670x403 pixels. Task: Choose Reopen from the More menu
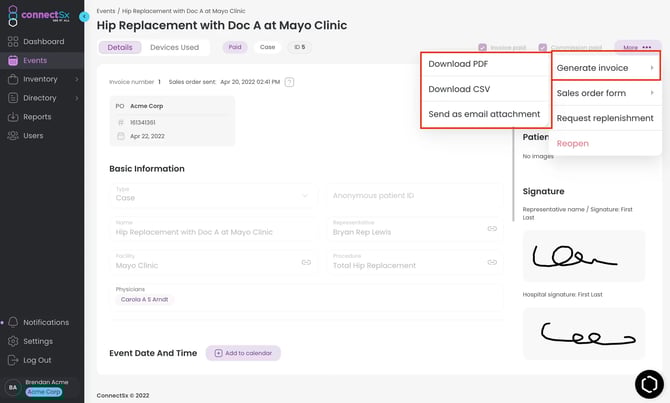pyautogui.click(x=605, y=144)
